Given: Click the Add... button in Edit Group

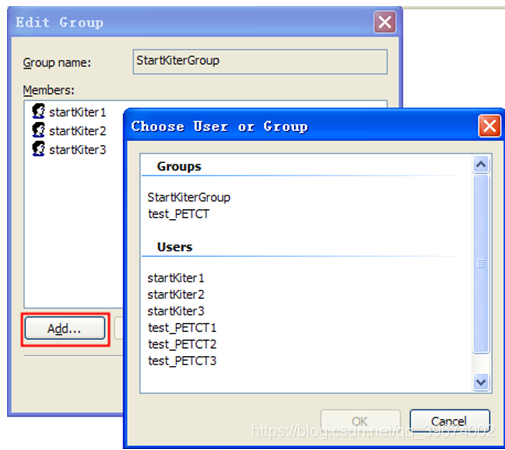Looking at the screenshot, I should (65, 329).
